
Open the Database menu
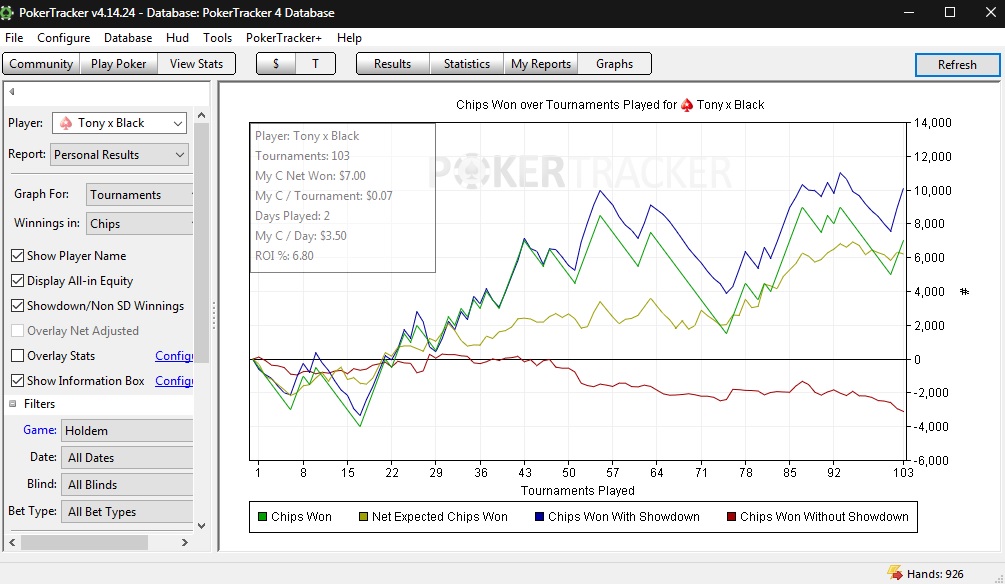tap(128, 38)
